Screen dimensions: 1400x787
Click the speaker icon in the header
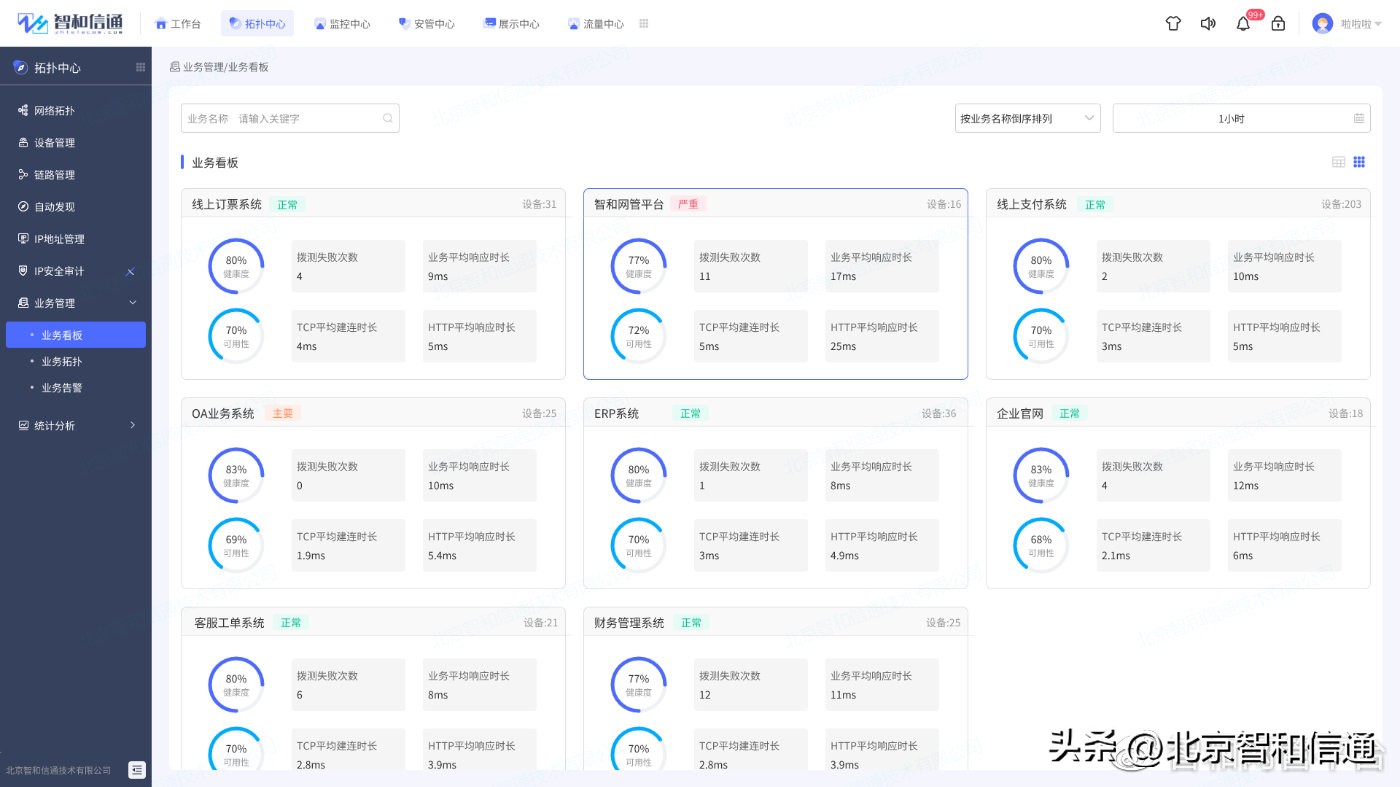pos(1208,22)
